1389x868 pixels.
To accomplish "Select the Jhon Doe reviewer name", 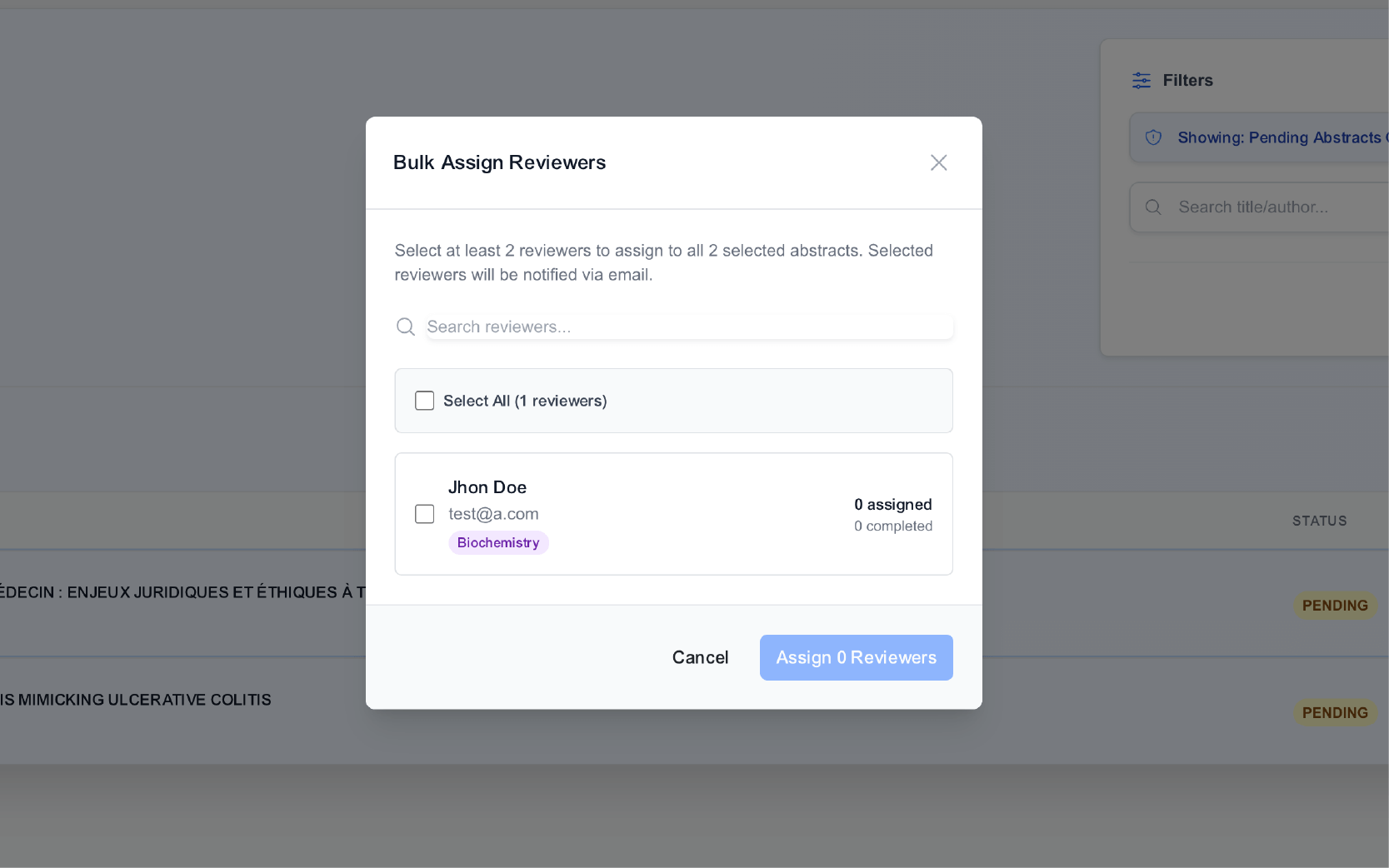I will tap(487, 487).
